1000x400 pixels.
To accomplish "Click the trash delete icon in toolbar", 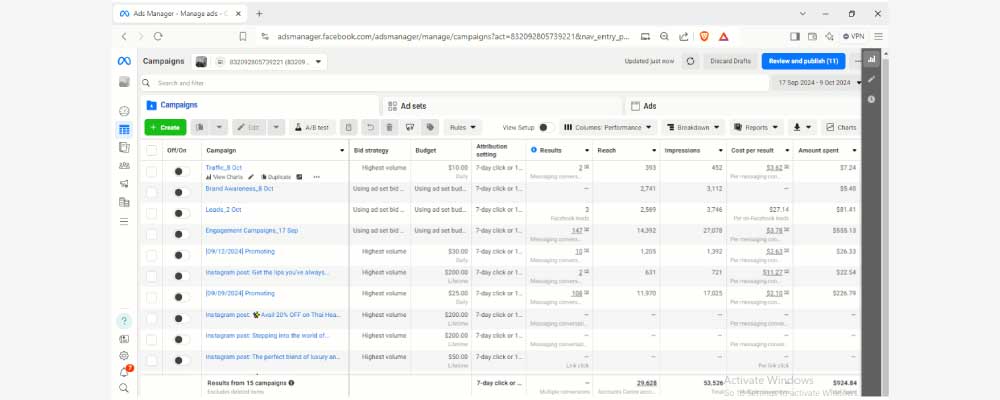I will tap(389, 128).
